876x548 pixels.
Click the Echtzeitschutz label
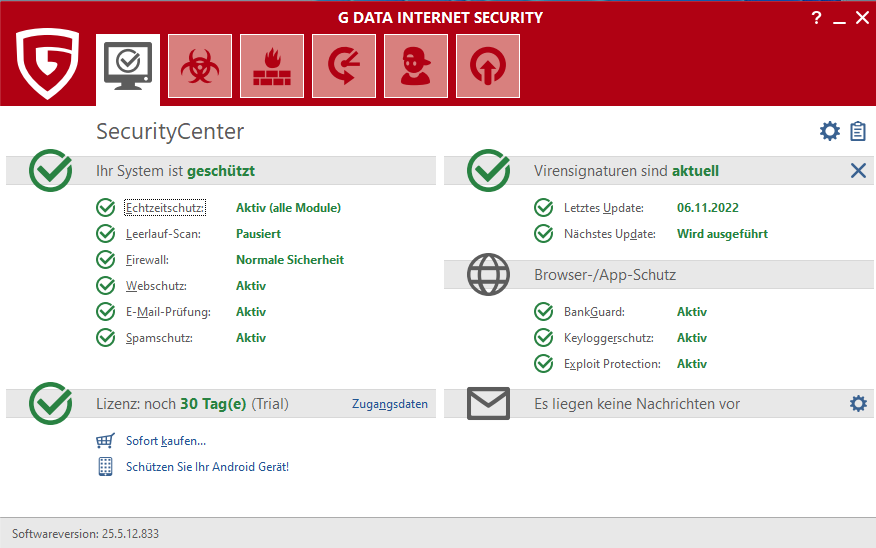point(165,208)
